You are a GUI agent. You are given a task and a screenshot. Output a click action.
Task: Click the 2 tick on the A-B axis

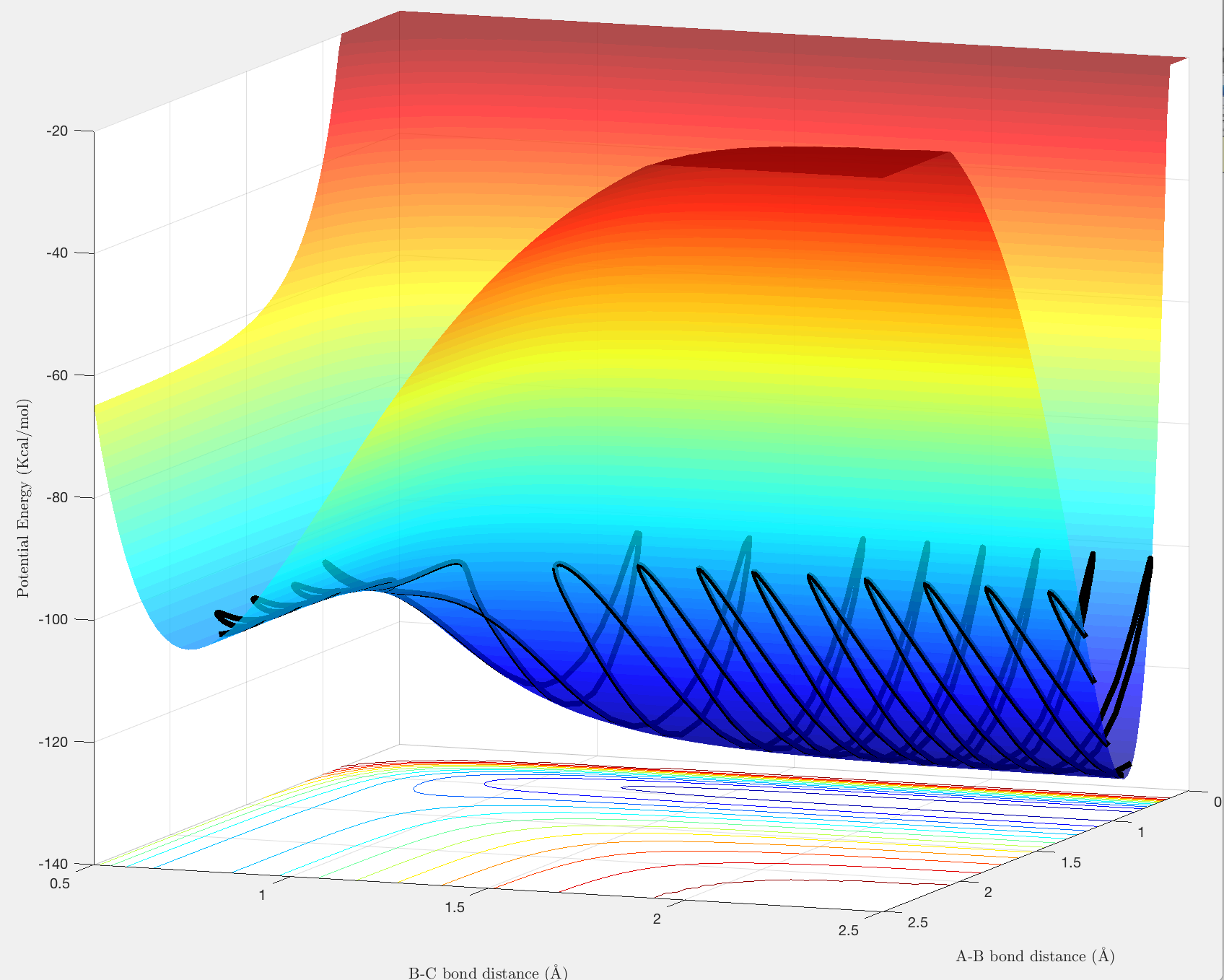pos(988,893)
